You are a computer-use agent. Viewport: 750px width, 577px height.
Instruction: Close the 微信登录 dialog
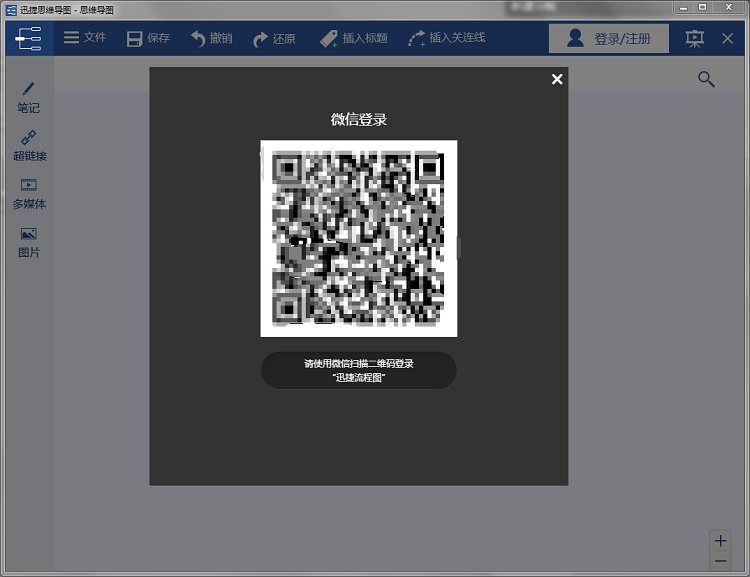point(557,79)
